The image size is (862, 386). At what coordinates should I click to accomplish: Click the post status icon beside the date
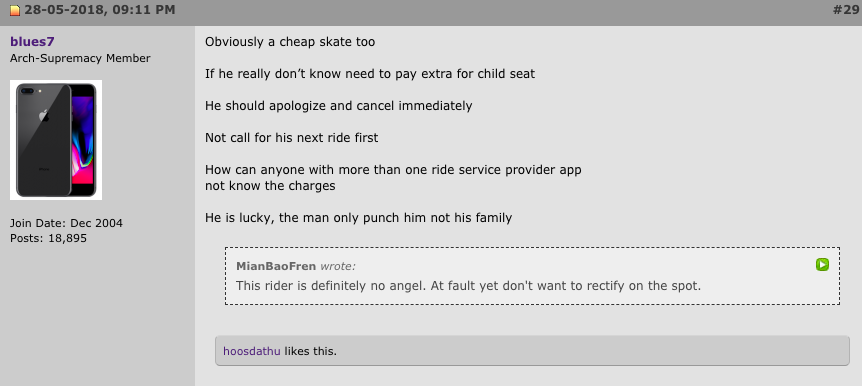point(15,10)
